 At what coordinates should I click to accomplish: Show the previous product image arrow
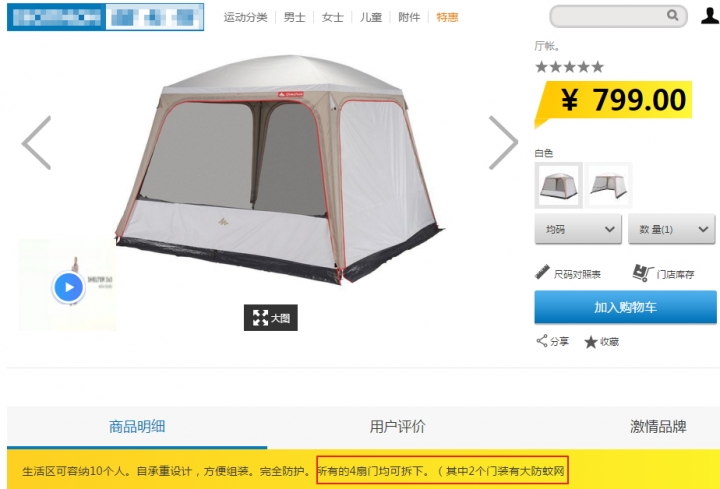(36, 143)
